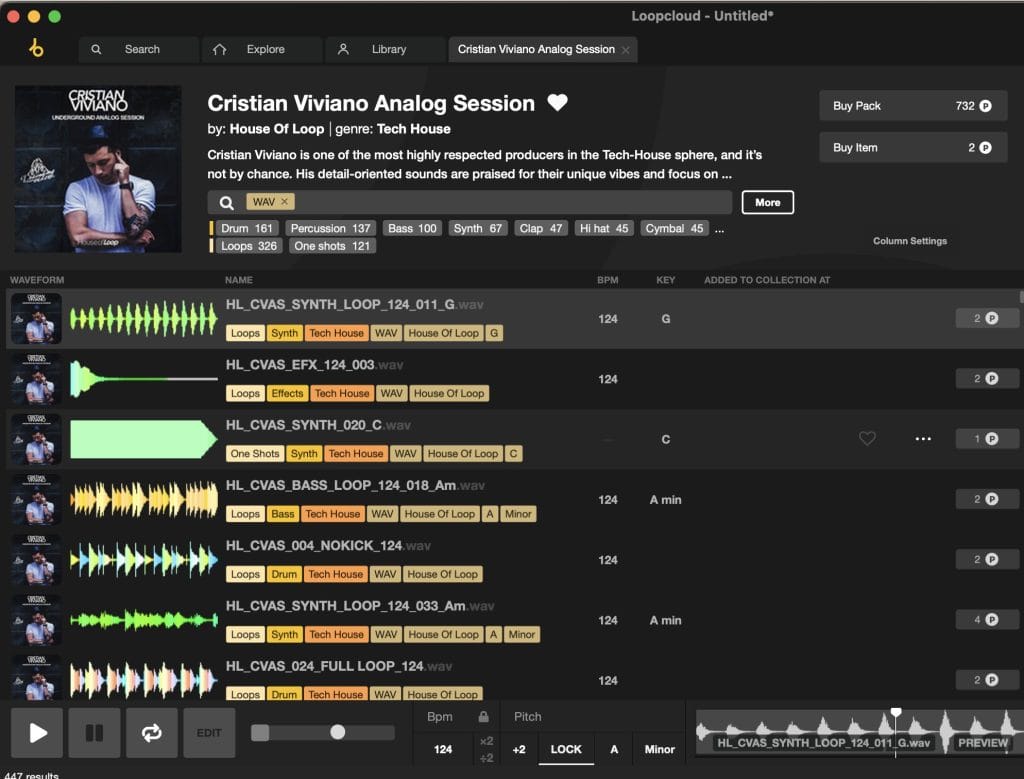This screenshot has height=779, width=1024.
Task: Click the Minor tag on HL_CVAS_SYNTH_LOOP_124_033_Am
Action: tap(522, 634)
